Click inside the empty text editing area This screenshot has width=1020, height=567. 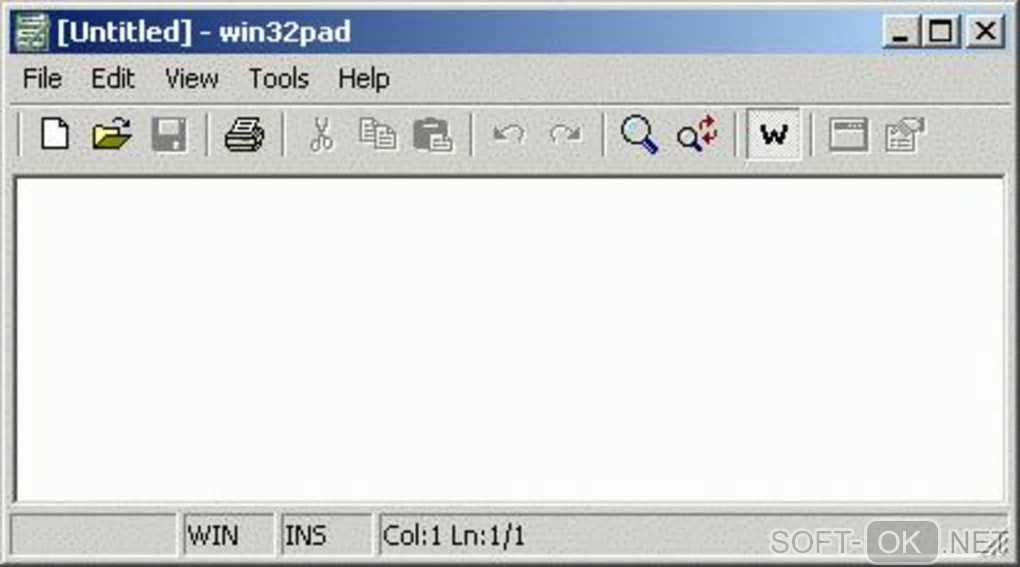coord(510,338)
